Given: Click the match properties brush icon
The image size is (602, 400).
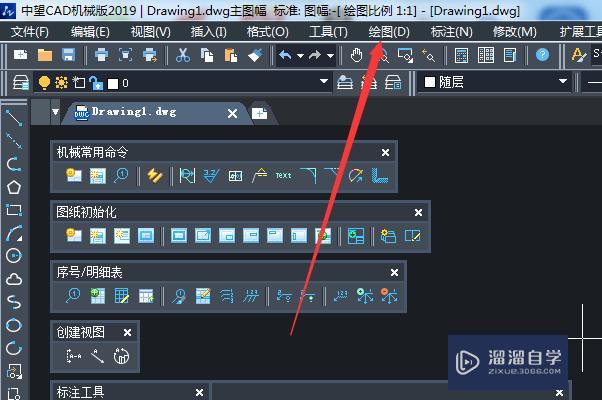Looking at the screenshot, I should click(255, 55).
